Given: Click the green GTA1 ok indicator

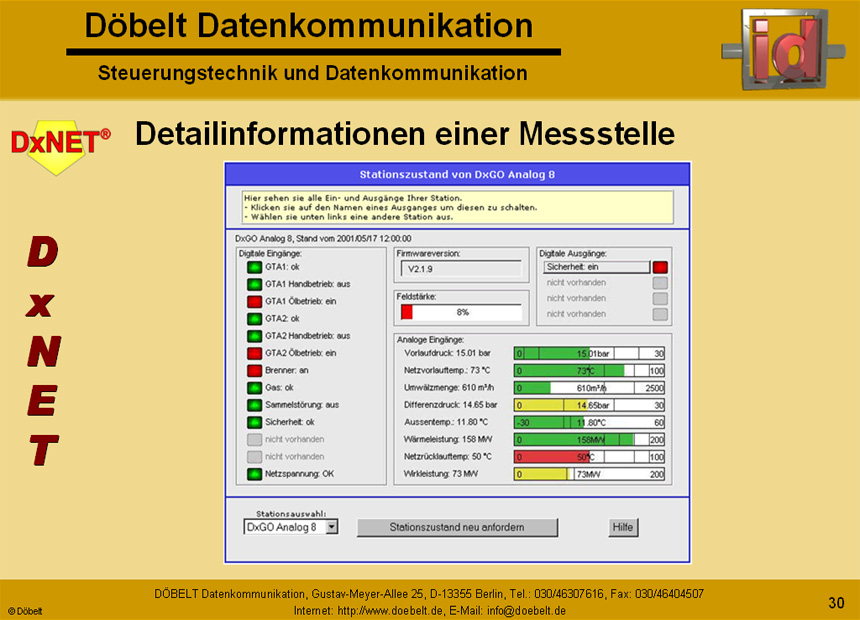Looking at the screenshot, I should pos(254,267).
